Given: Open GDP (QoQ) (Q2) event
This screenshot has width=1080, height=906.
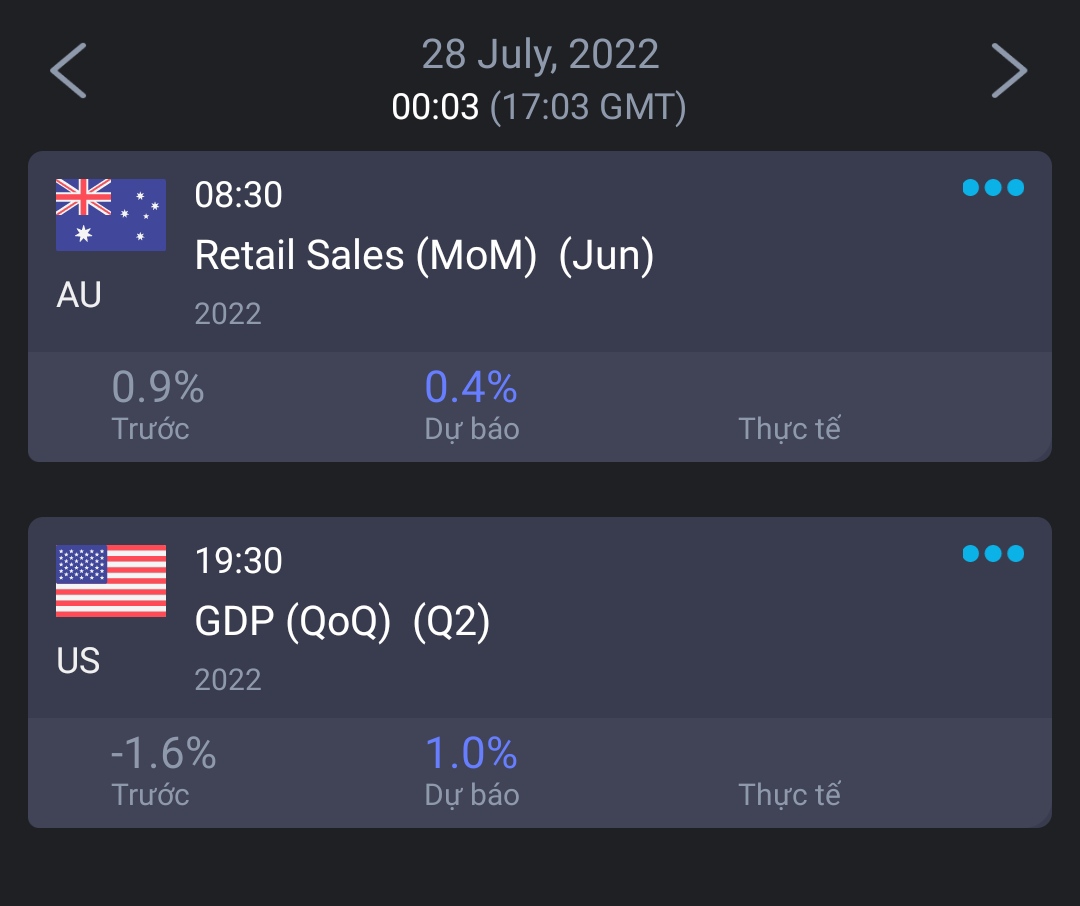Looking at the screenshot, I should pyautogui.click(x=342, y=622).
